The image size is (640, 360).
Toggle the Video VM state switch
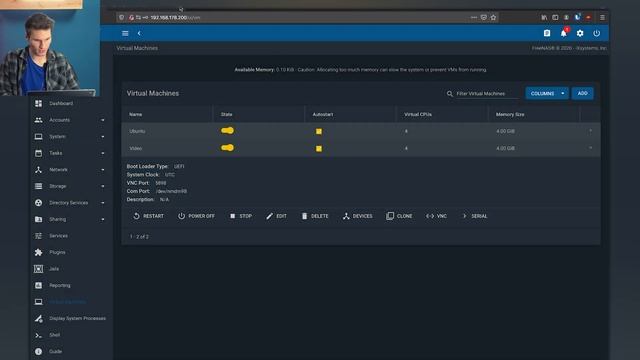coord(227,148)
